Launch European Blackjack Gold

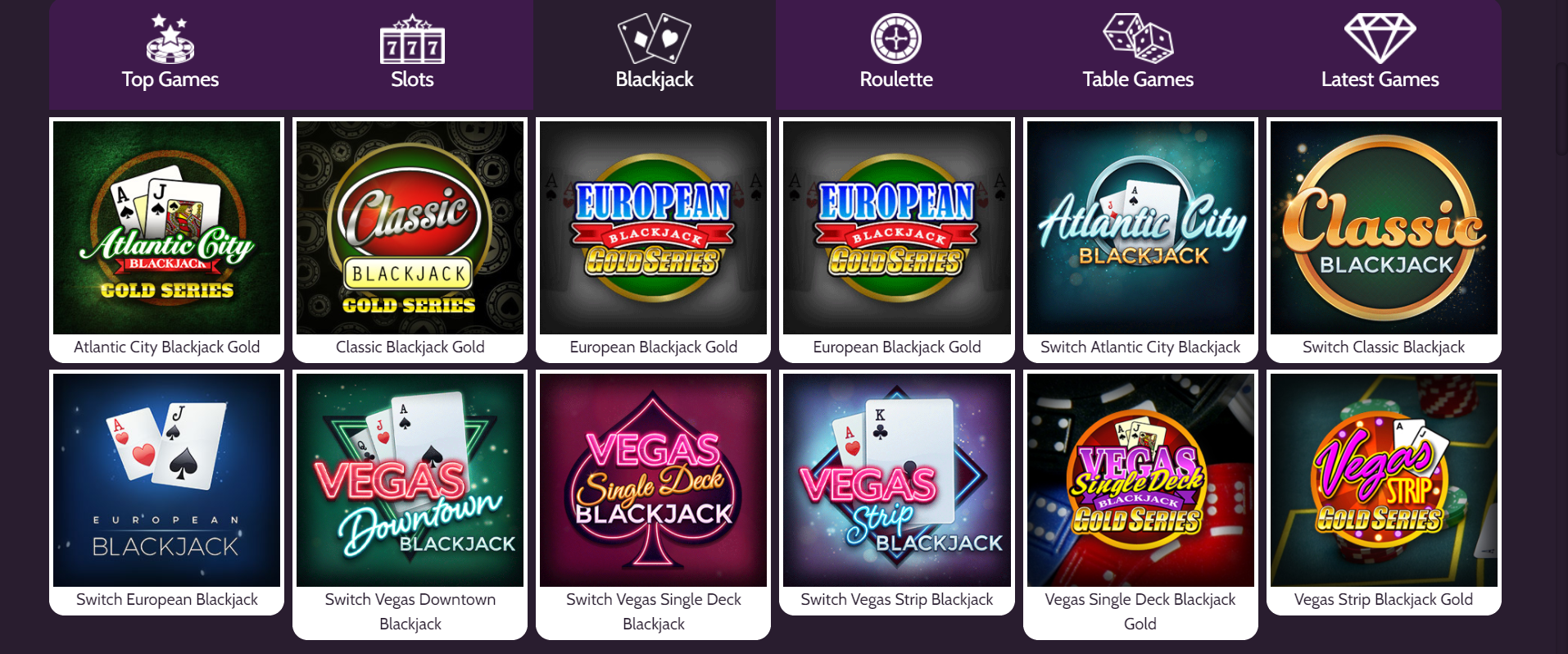tap(652, 229)
